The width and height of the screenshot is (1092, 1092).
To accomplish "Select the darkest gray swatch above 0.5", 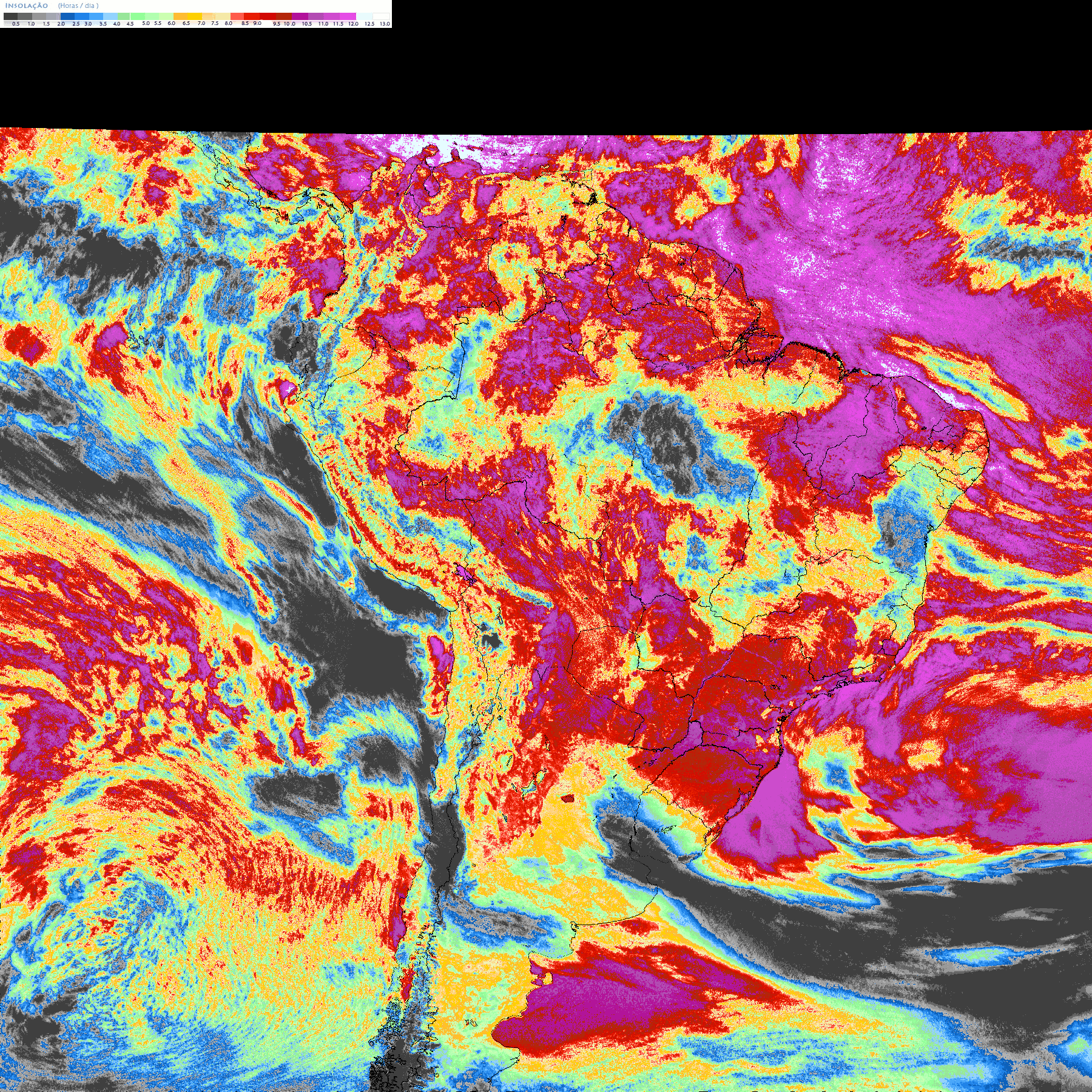I will coord(10,16).
